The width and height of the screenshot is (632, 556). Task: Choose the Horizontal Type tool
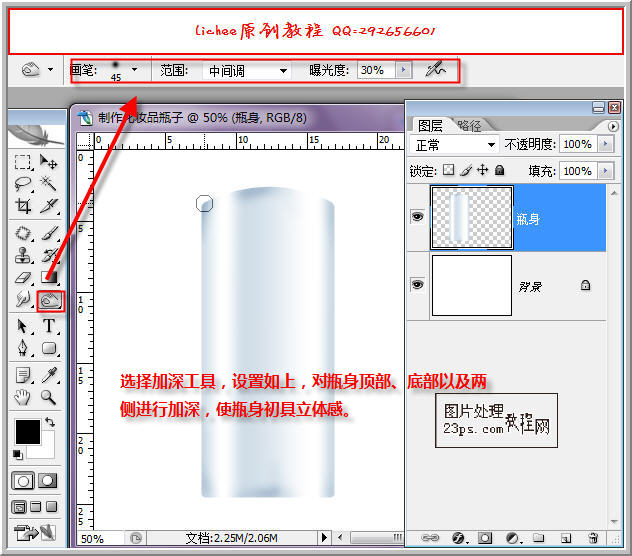point(49,326)
